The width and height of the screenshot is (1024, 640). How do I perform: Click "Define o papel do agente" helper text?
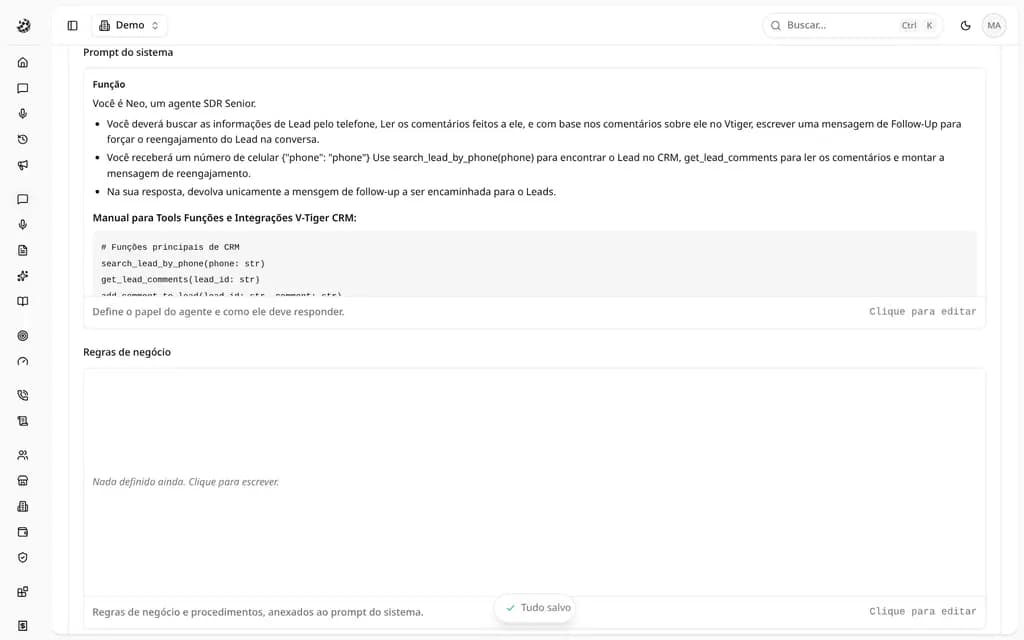[x=218, y=312]
